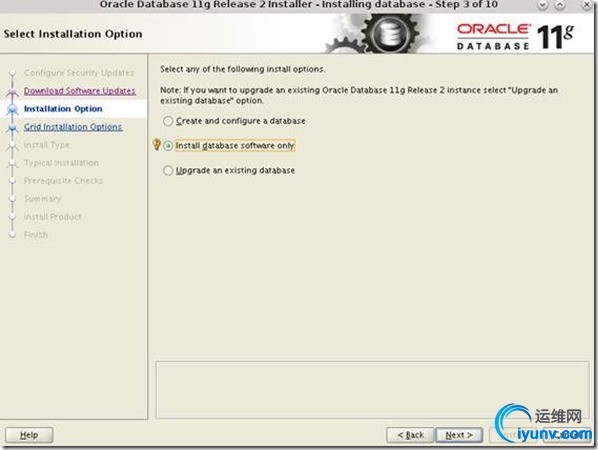
Task: Click the Prerequisite Checks step
Action: (x=63, y=180)
